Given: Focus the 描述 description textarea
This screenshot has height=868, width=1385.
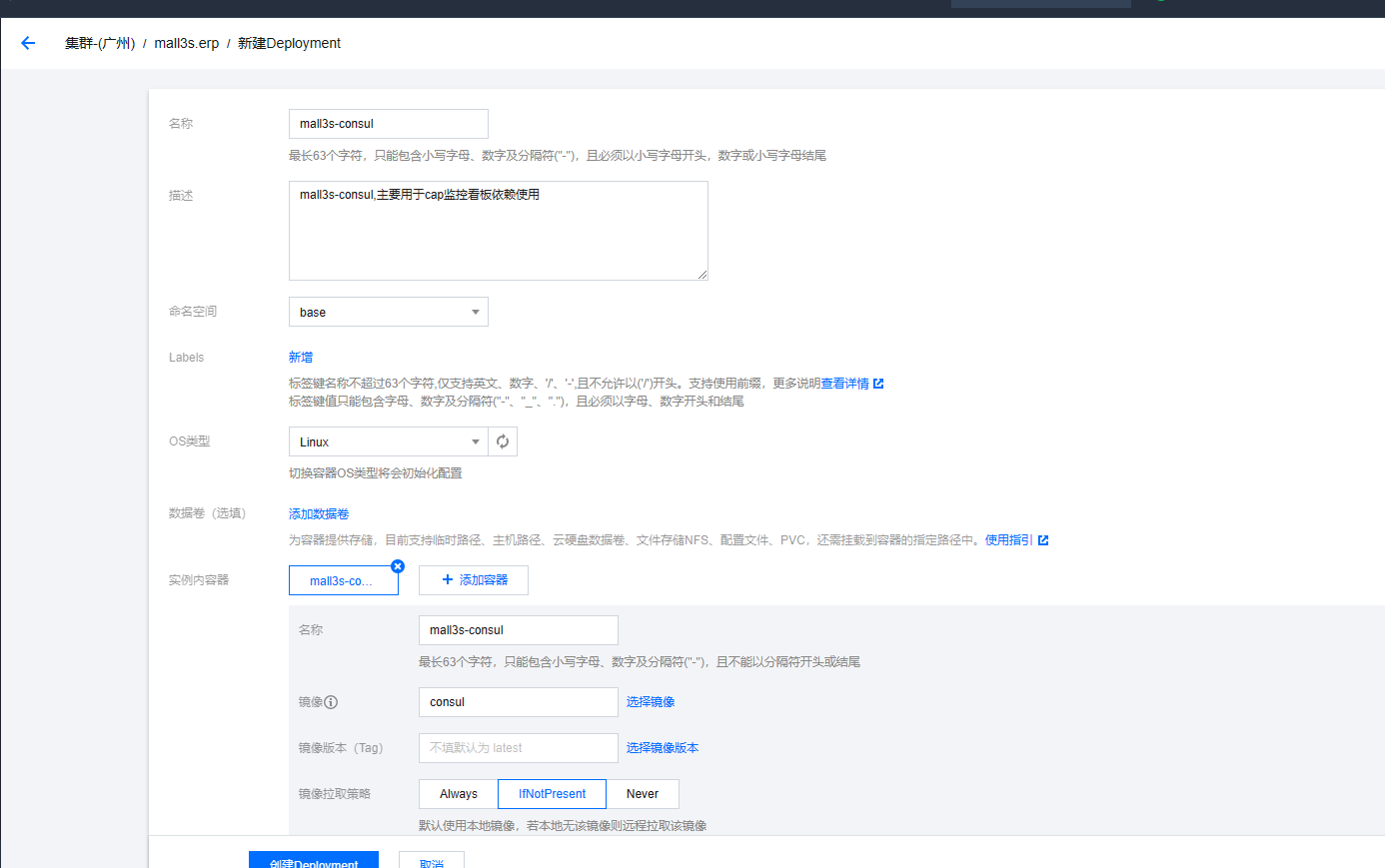Looking at the screenshot, I should 499,231.
